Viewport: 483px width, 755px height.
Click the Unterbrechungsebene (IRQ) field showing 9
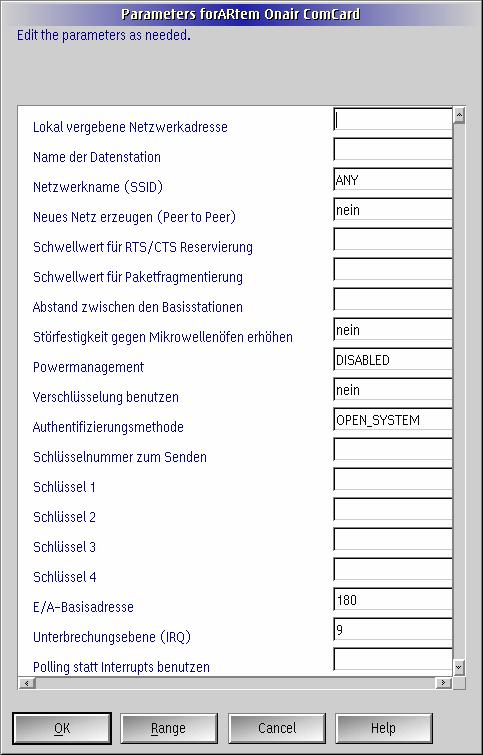point(393,630)
